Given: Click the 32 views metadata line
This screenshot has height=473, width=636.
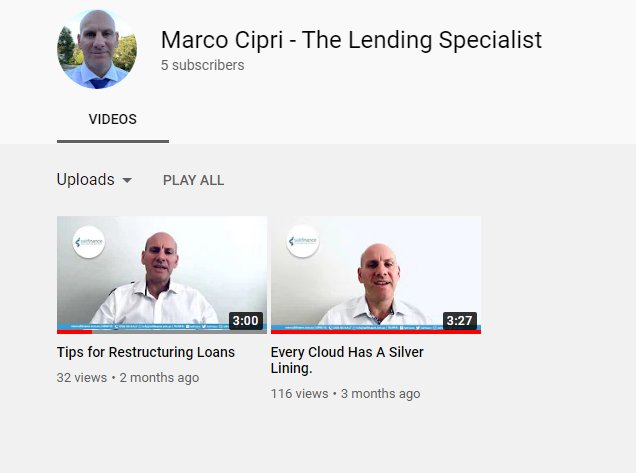Looking at the screenshot, I should click(x=128, y=378).
